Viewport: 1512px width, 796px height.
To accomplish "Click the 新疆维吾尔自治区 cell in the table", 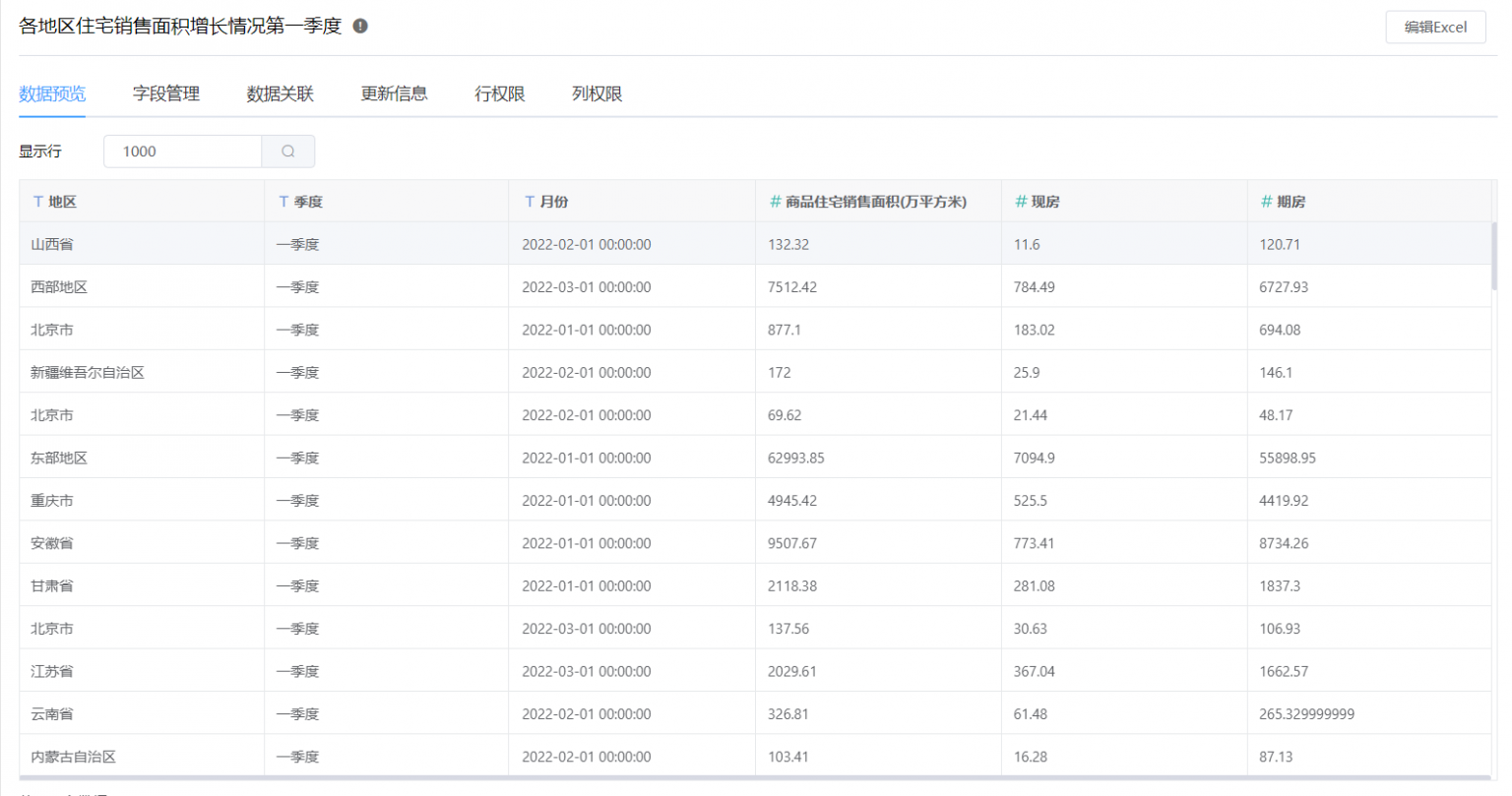I will [x=88, y=373].
